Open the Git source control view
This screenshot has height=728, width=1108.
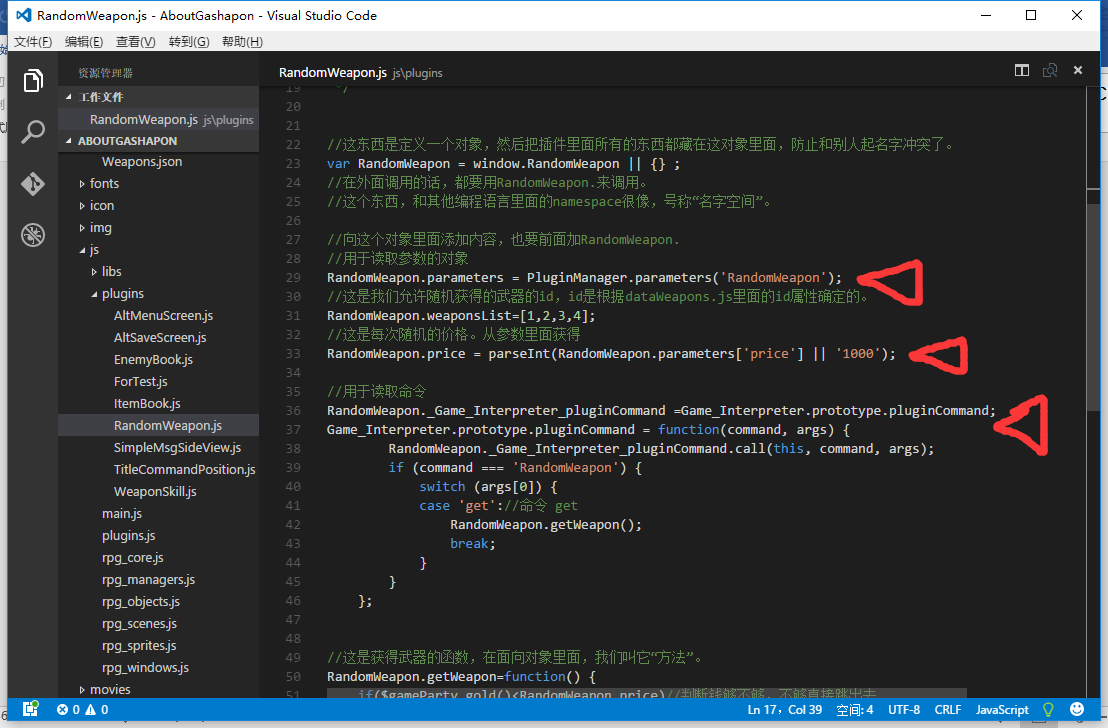pos(33,184)
